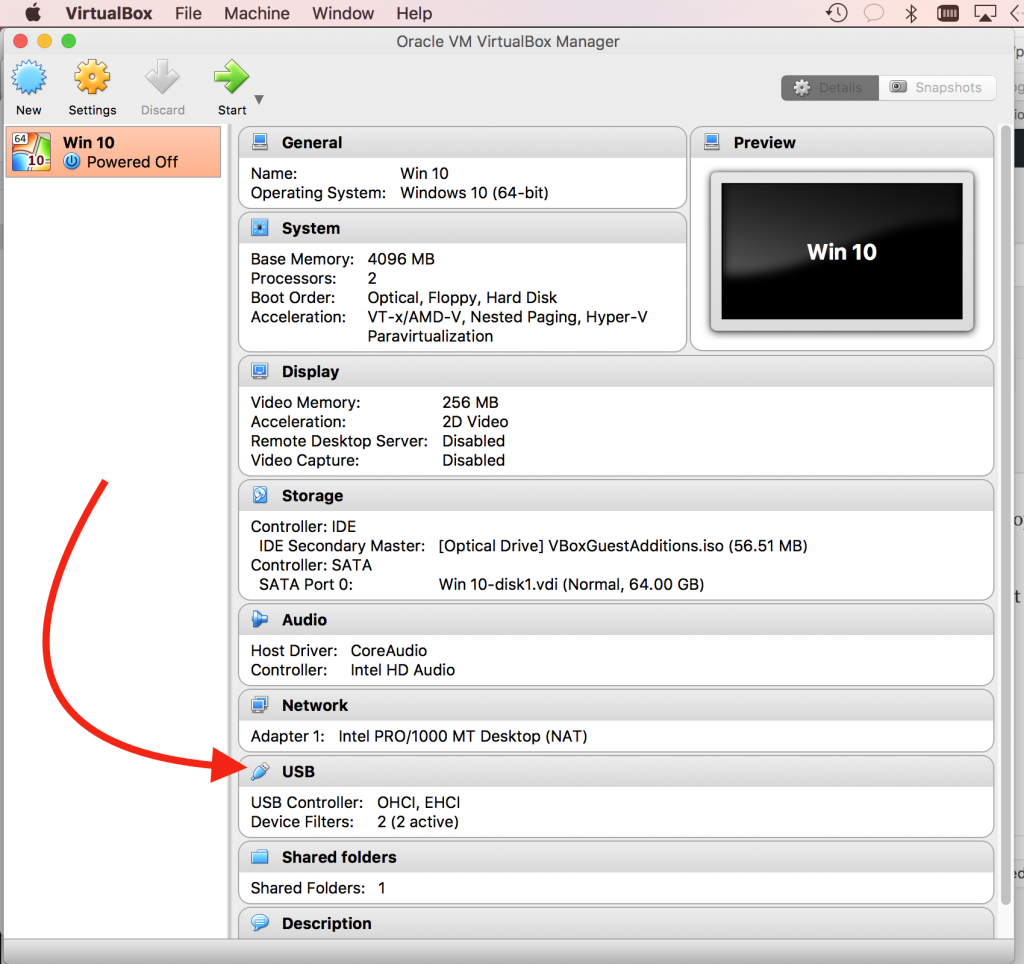Image resolution: width=1024 pixels, height=964 pixels.
Task: Click the '2 (2 active)' device filters
Action: tap(418, 822)
